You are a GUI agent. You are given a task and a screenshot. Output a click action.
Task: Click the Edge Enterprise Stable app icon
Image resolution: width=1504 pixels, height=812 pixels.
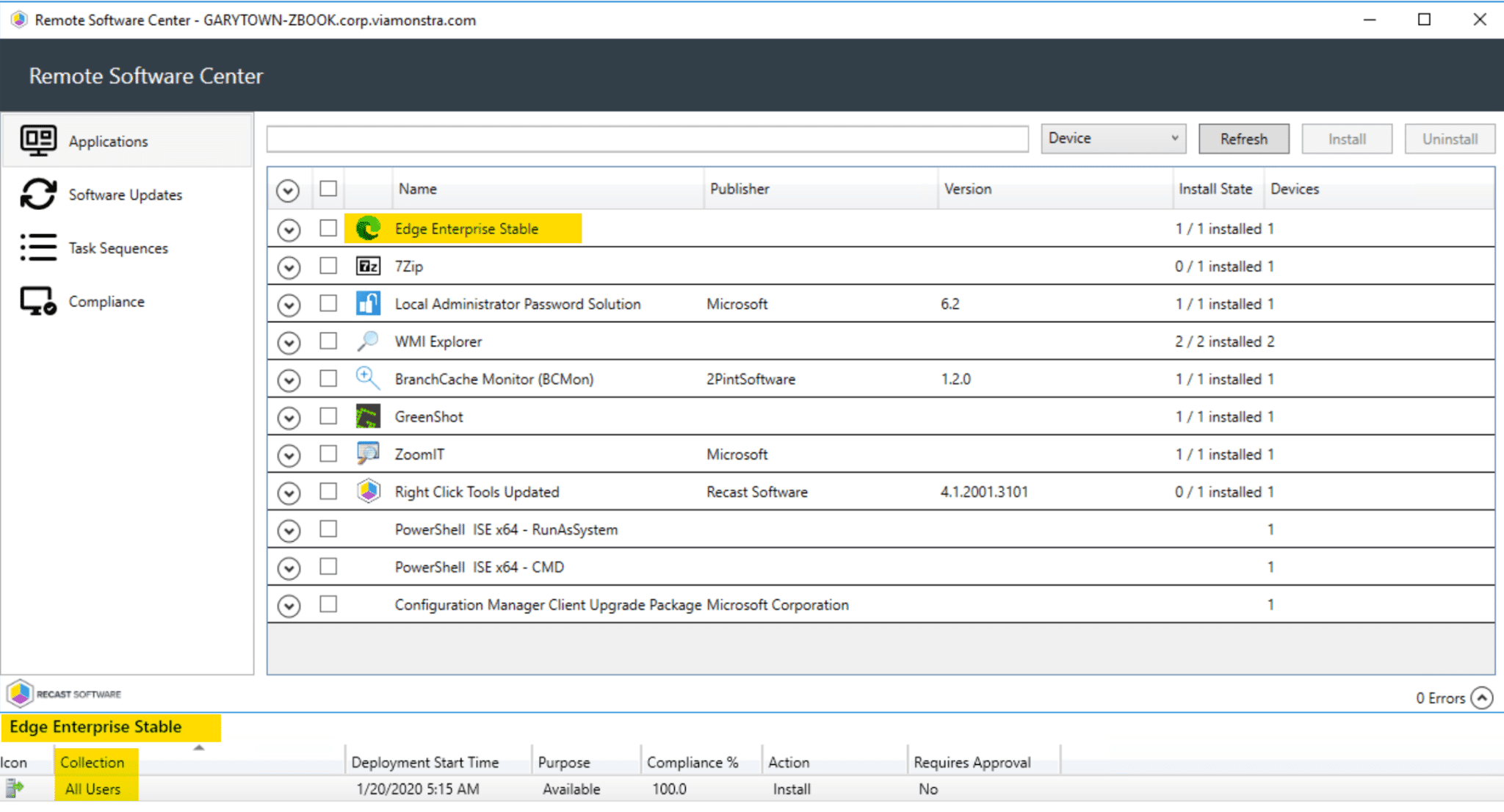point(368,229)
